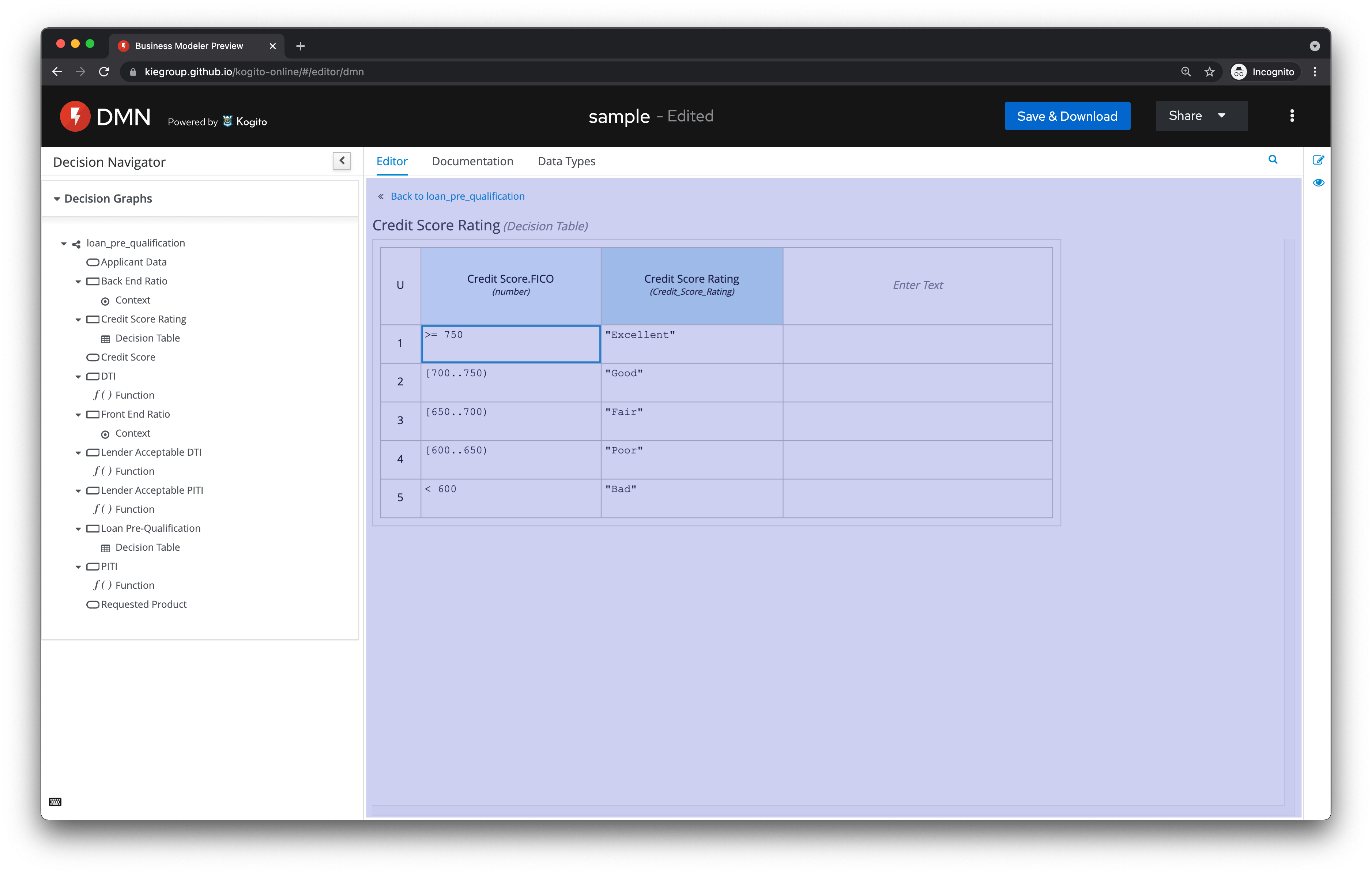
Task: Open a new browser tab
Action: click(301, 46)
